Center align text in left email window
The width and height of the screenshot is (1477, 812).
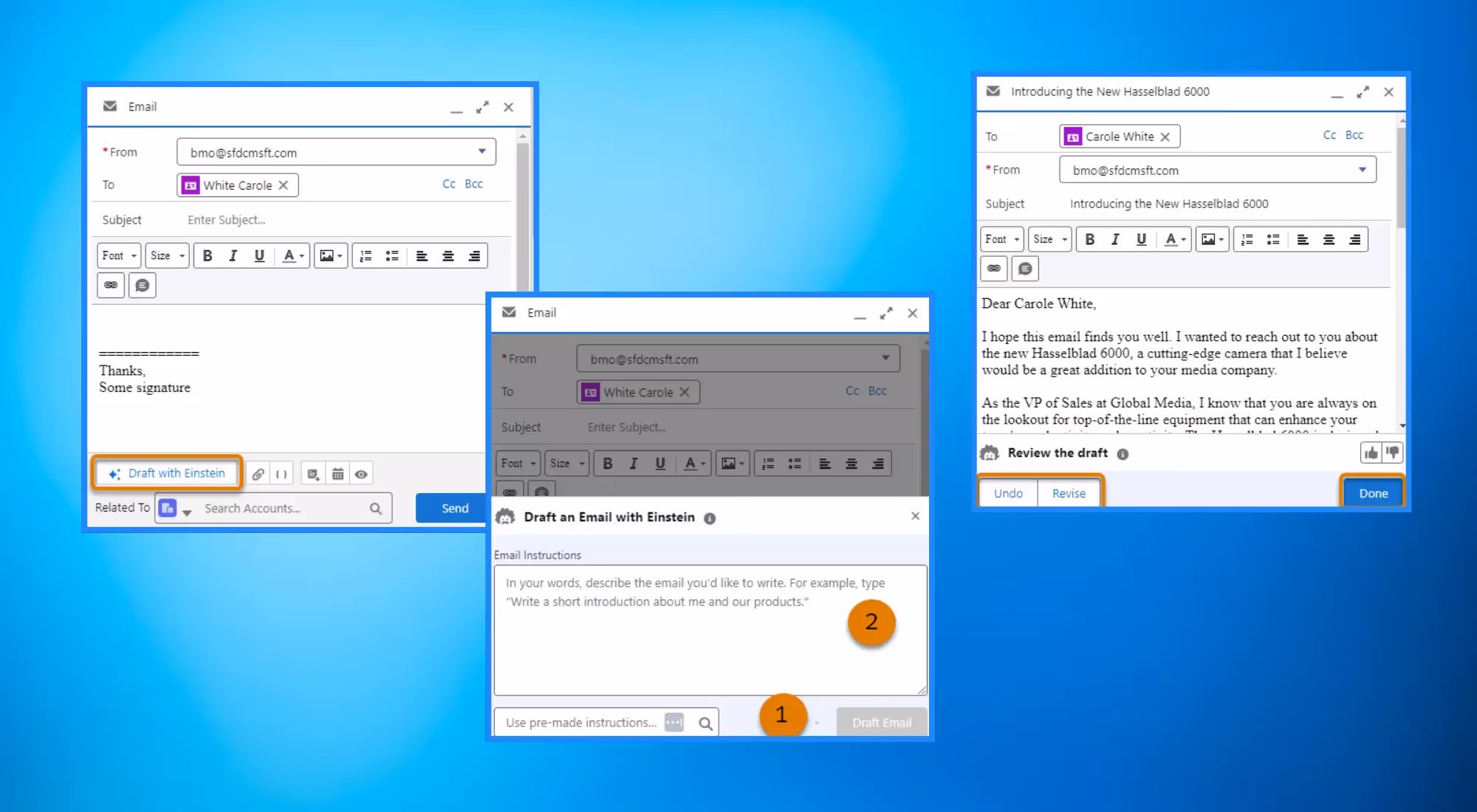tap(448, 255)
